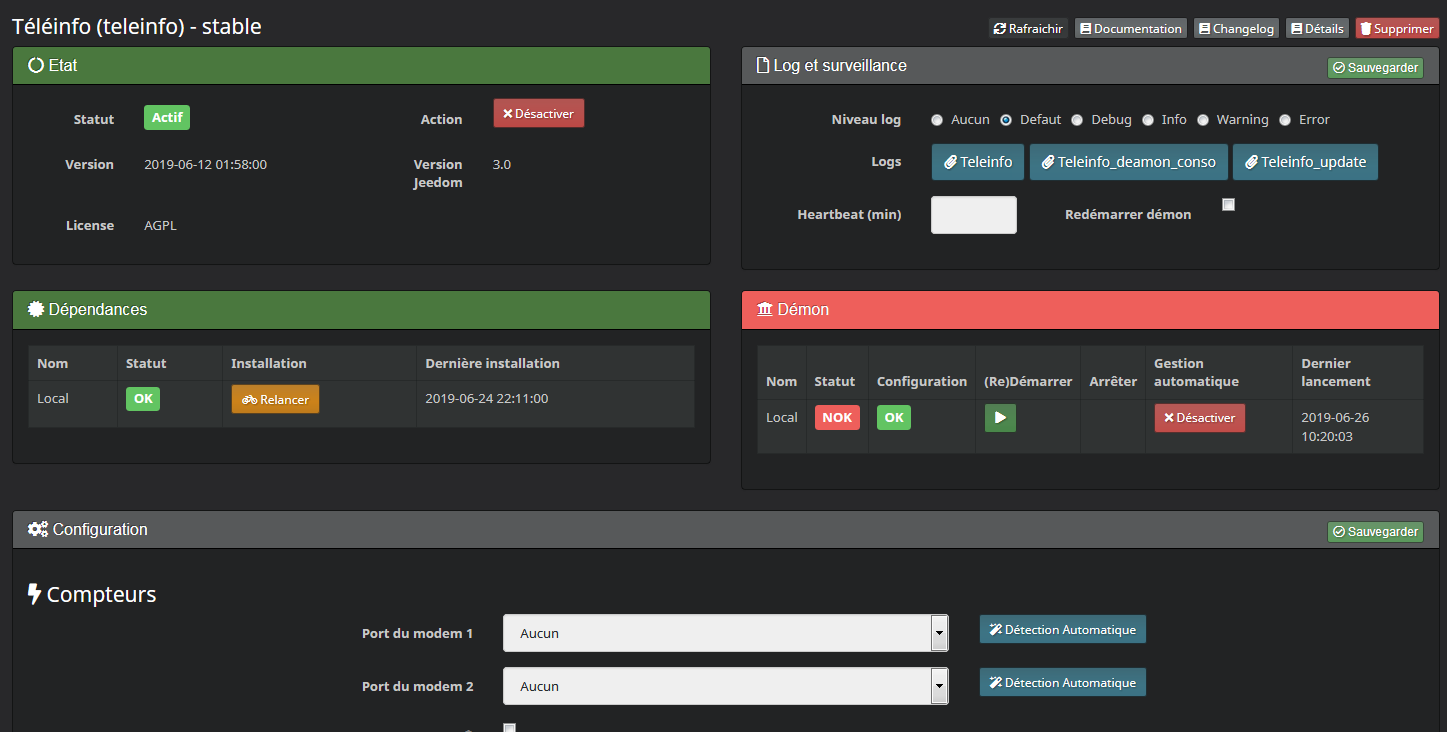The image size is (1447, 732).
Task: Click last launch date 2019-06-26
Action: [1335, 417]
